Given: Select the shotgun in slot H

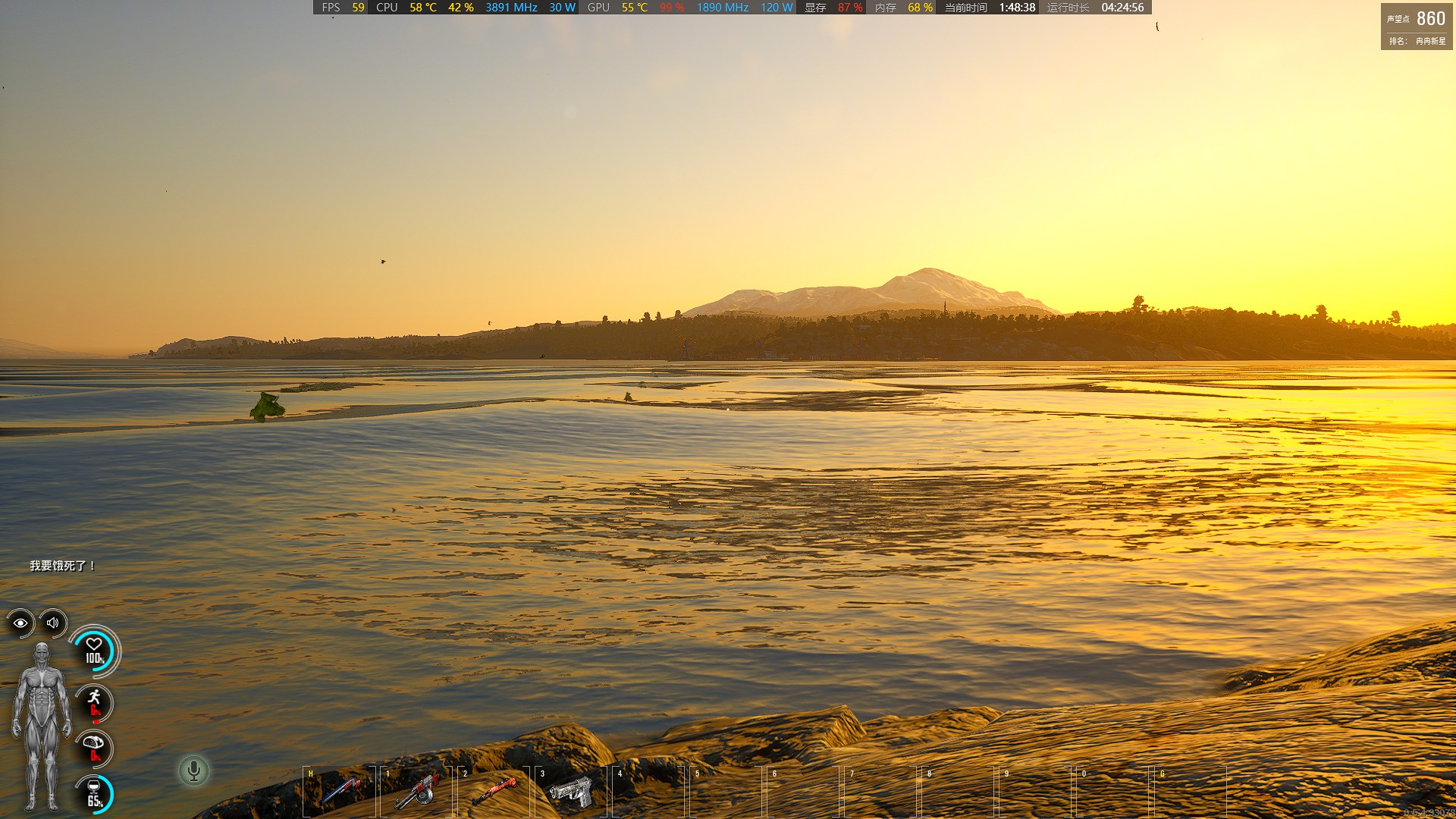Looking at the screenshot, I should click(x=339, y=792).
